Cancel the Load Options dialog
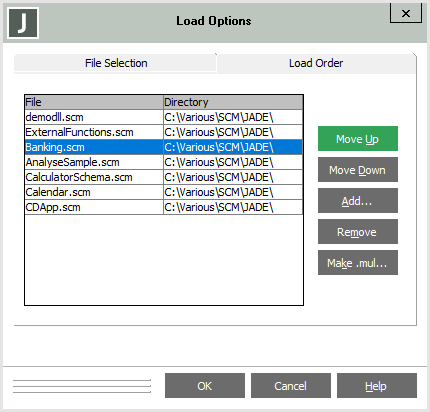The image size is (430, 412). [x=291, y=386]
